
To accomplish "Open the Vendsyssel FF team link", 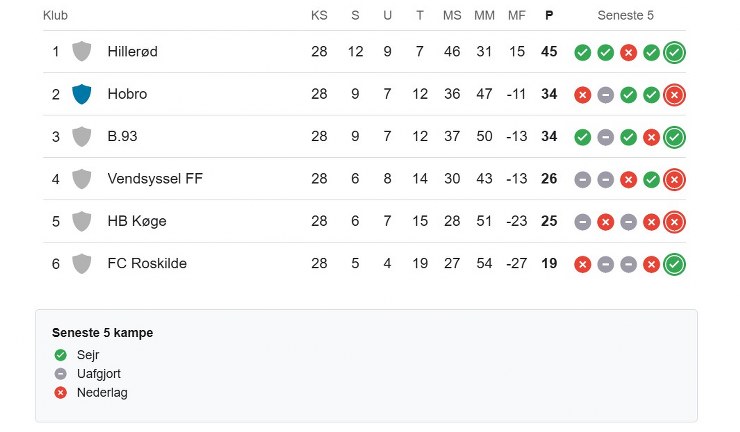I will point(155,179).
